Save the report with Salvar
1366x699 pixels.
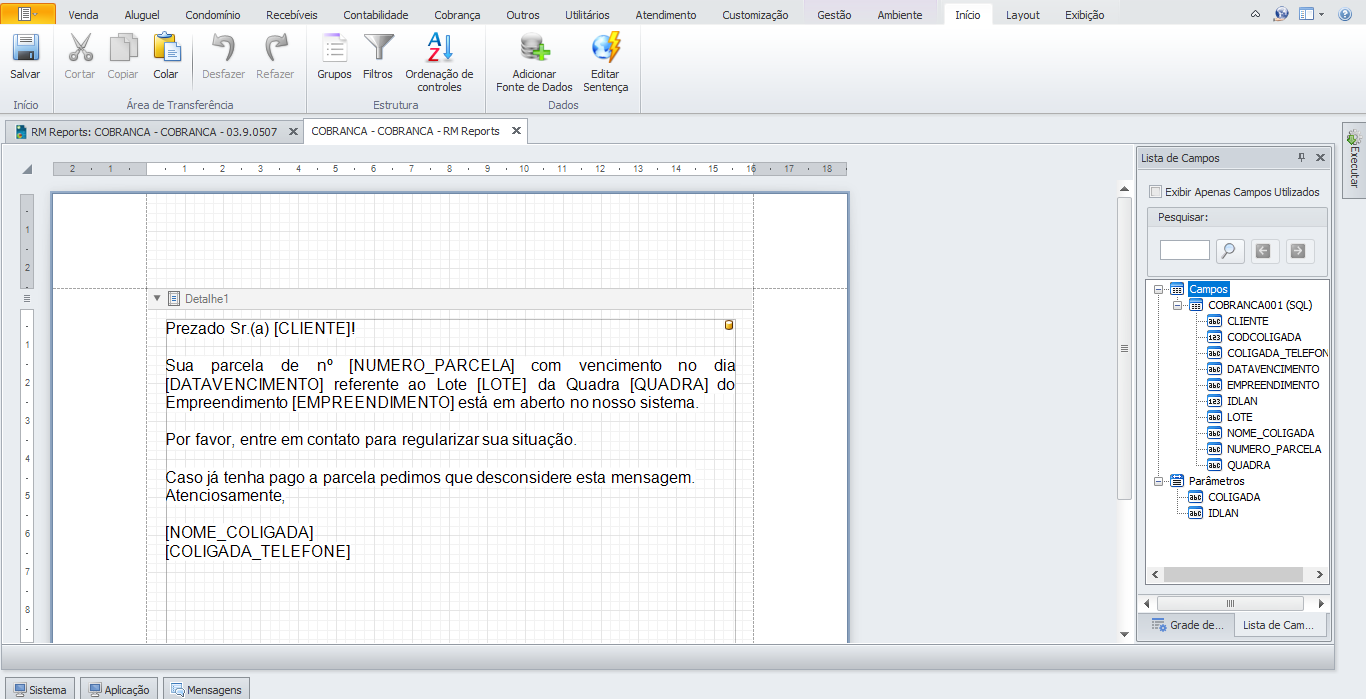click(25, 57)
